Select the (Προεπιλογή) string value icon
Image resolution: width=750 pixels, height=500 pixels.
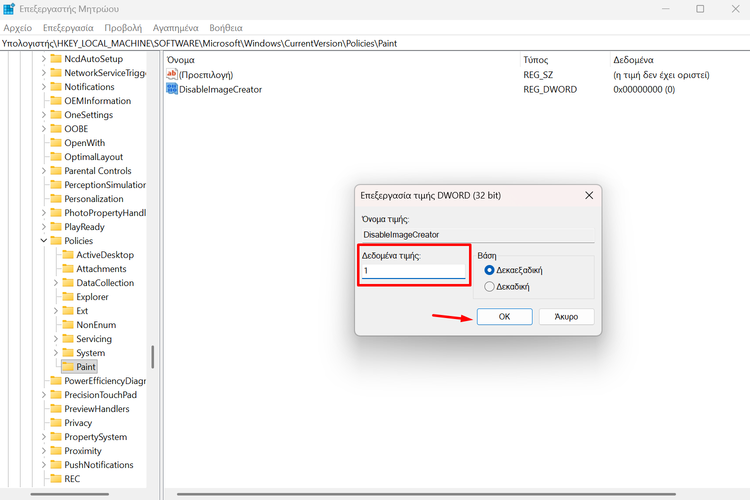[x=172, y=74]
